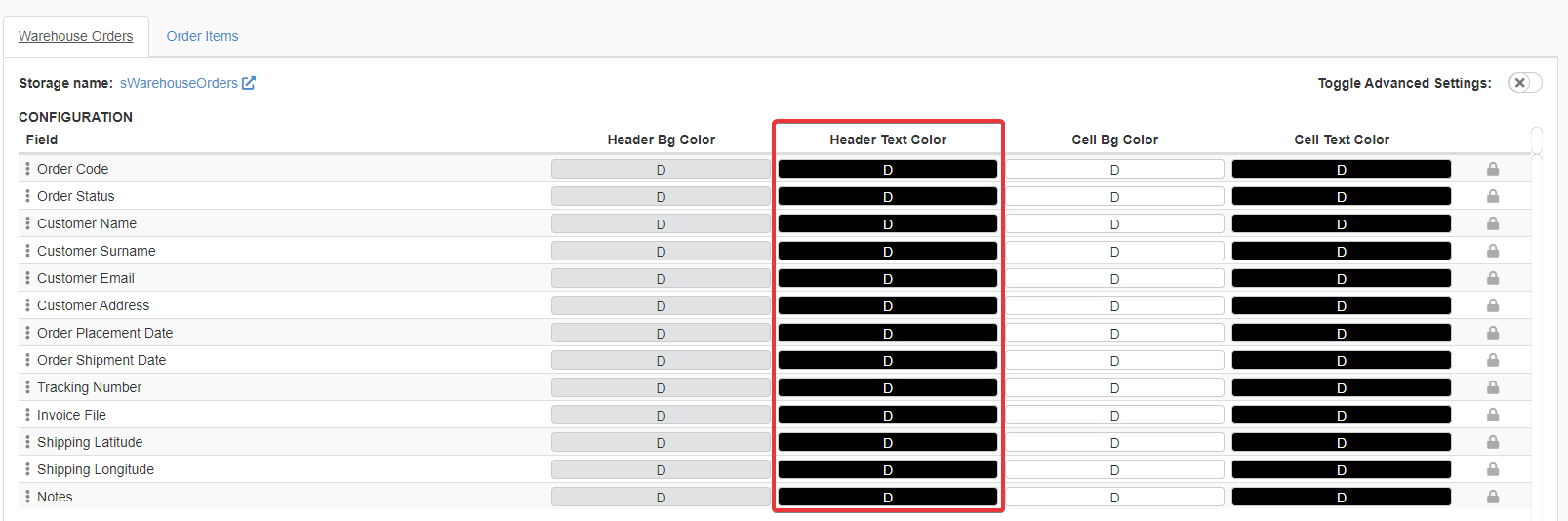
Task: Click Header Text Color swatch for Notes
Action: 887,497
